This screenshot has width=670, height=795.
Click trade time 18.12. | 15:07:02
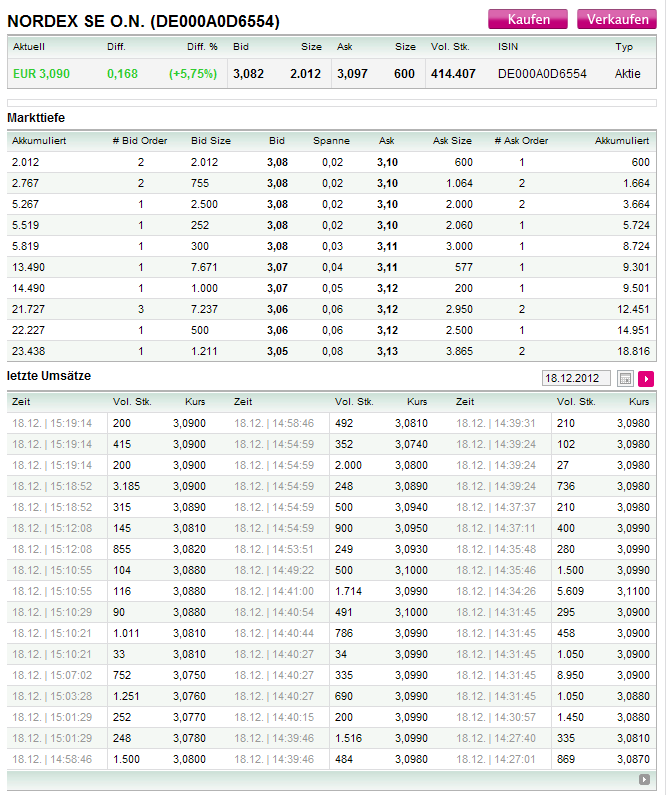pos(52,675)
